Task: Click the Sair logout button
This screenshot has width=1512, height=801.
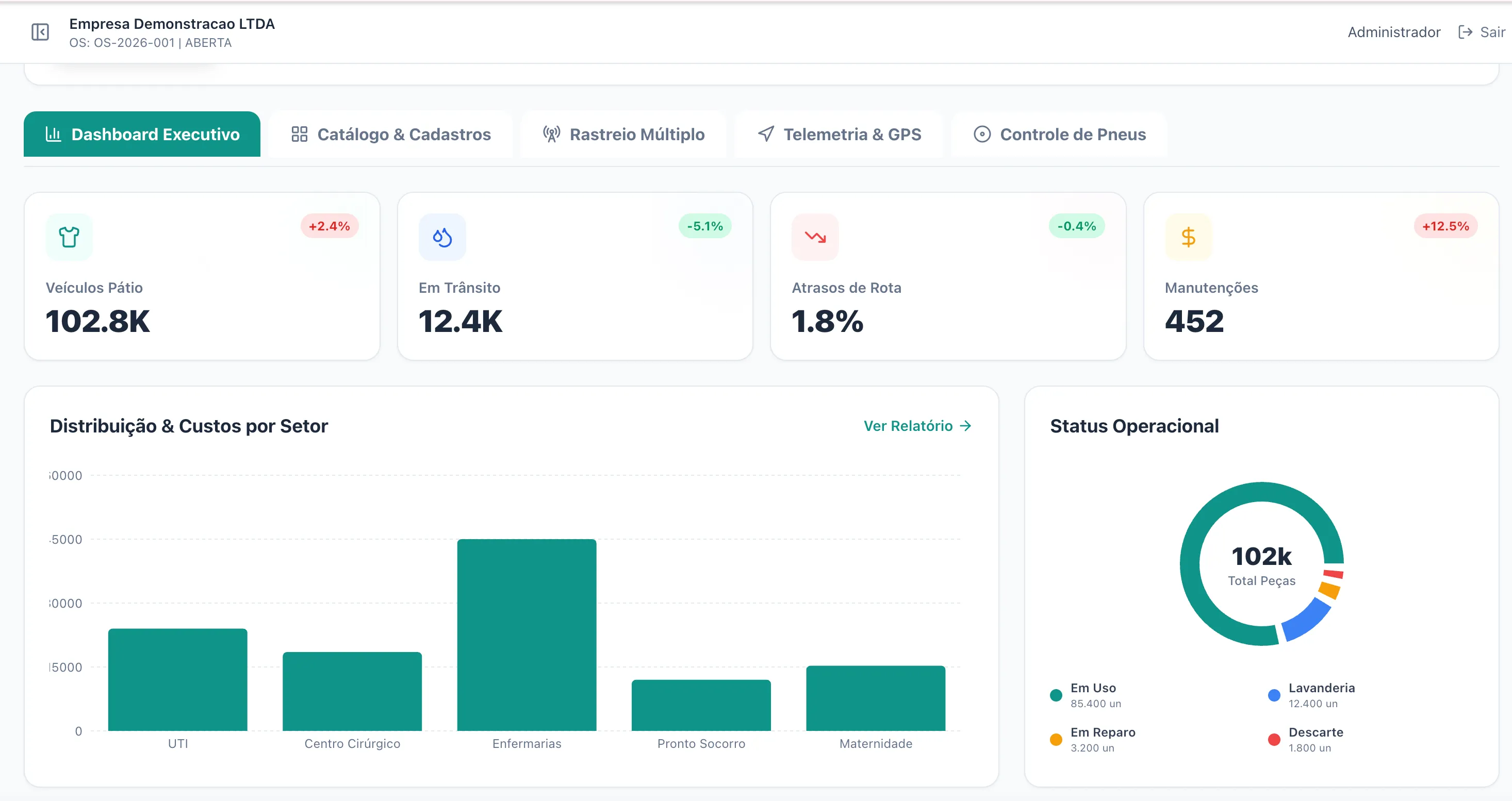Action: click(x=1491, y=31)
